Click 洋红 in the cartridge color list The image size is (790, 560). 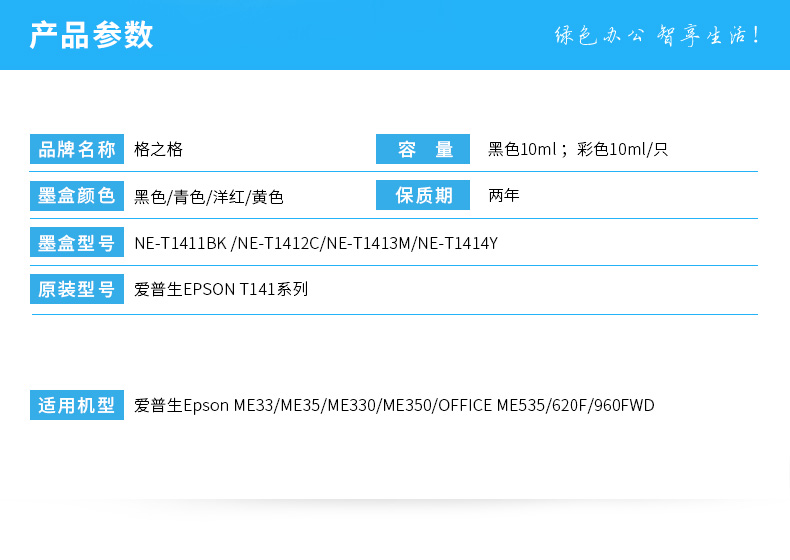pos(231,197)
